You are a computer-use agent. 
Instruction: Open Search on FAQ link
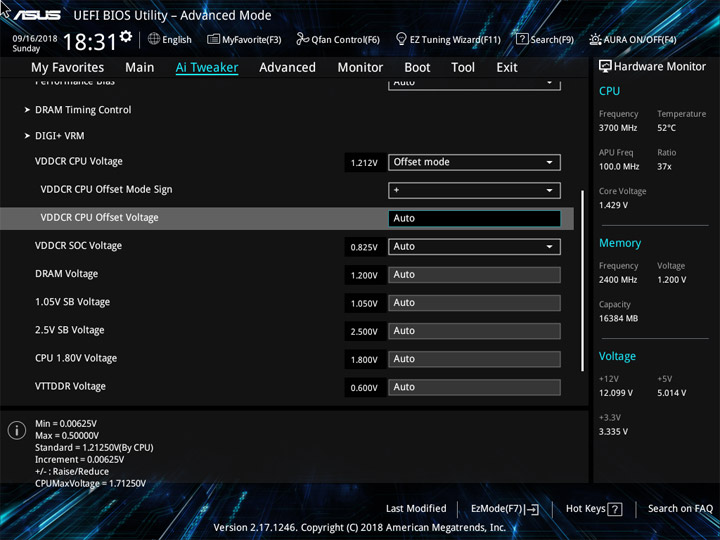point(680,509)
